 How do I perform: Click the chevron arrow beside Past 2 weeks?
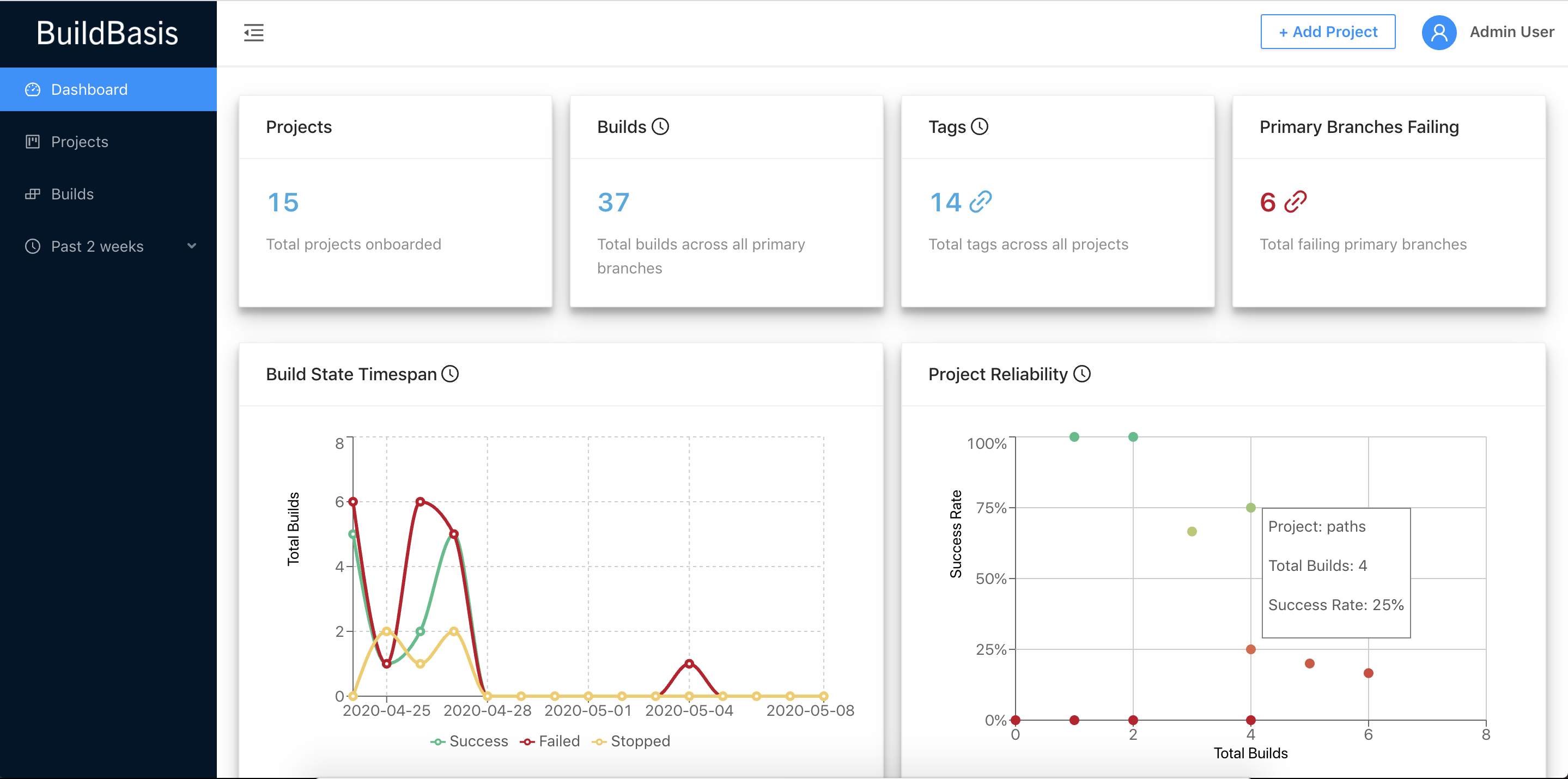[192, 246]
